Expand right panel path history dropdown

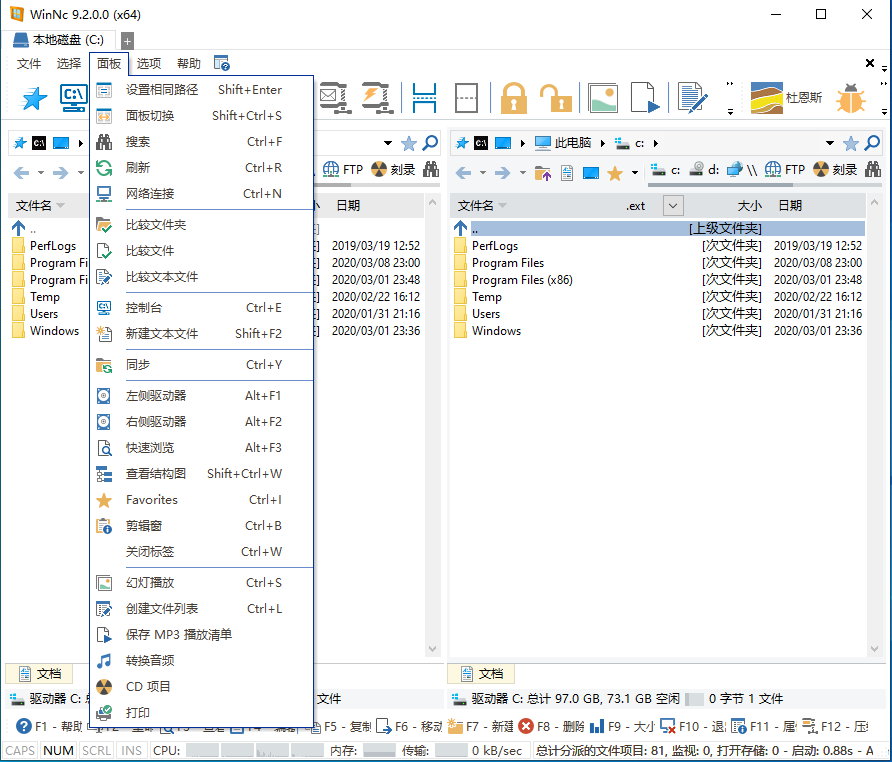(829, 143)
